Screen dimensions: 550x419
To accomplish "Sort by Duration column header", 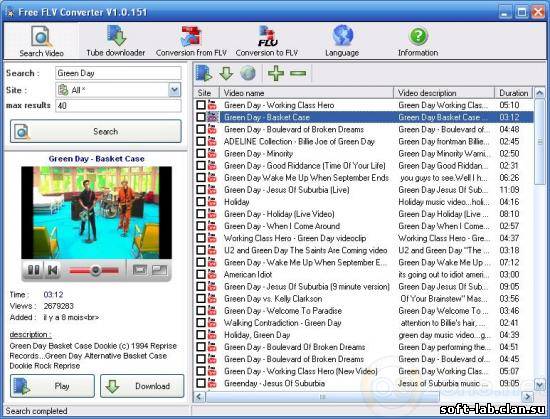I will point(514,93).
